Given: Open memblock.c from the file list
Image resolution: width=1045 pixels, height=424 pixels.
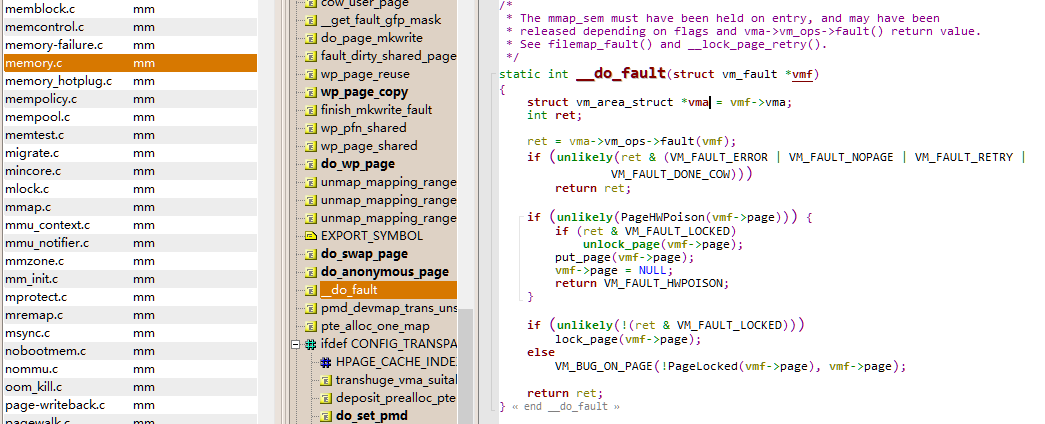Looking at the screenshot, I should tap(129, 9).
